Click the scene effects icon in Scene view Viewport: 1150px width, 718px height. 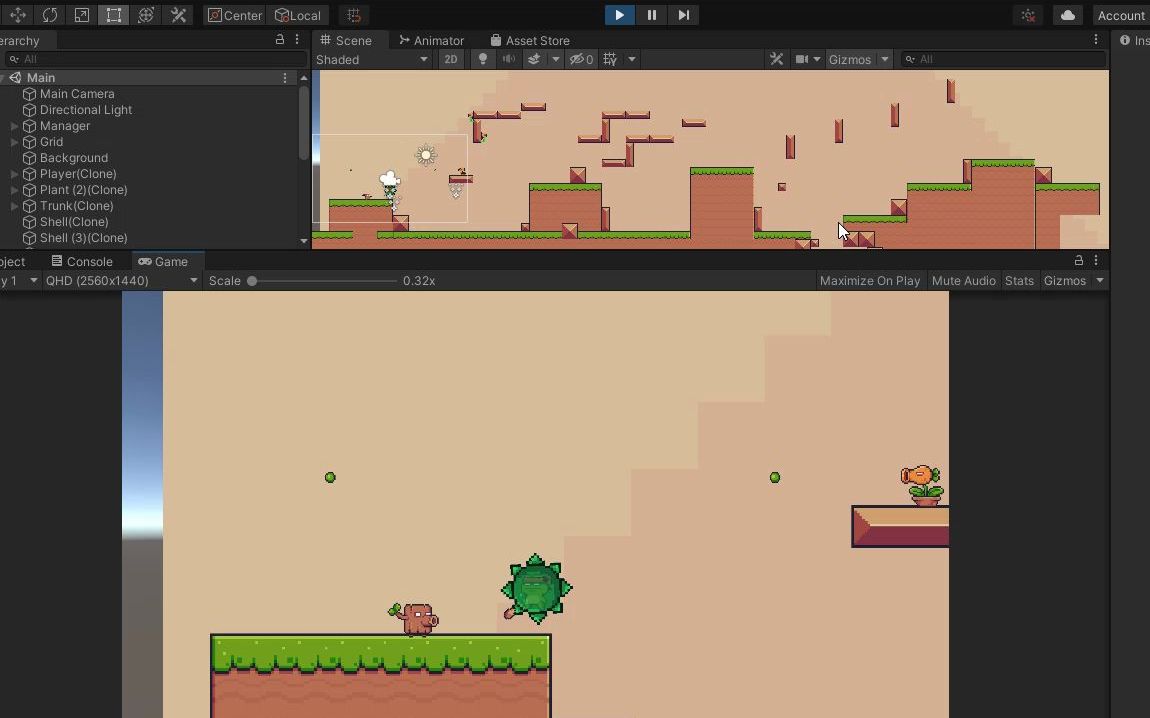(536, 59)
